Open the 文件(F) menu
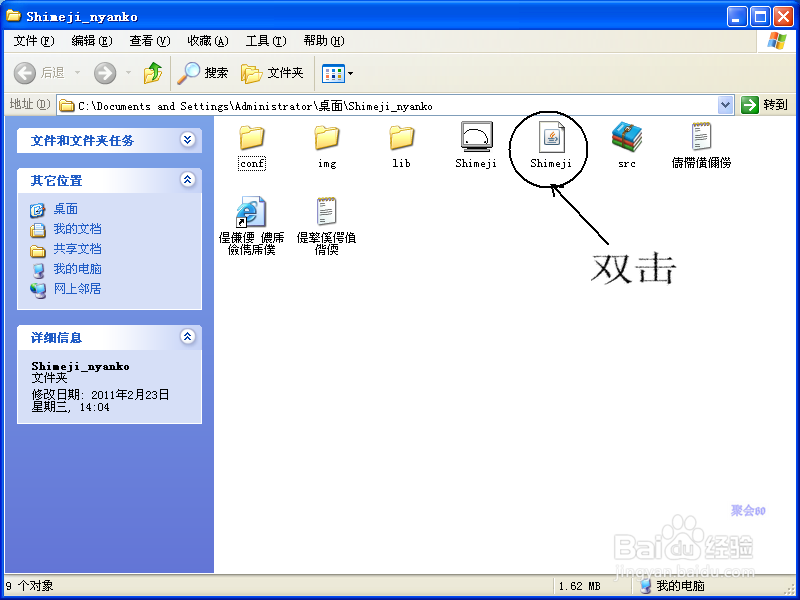 34,41
